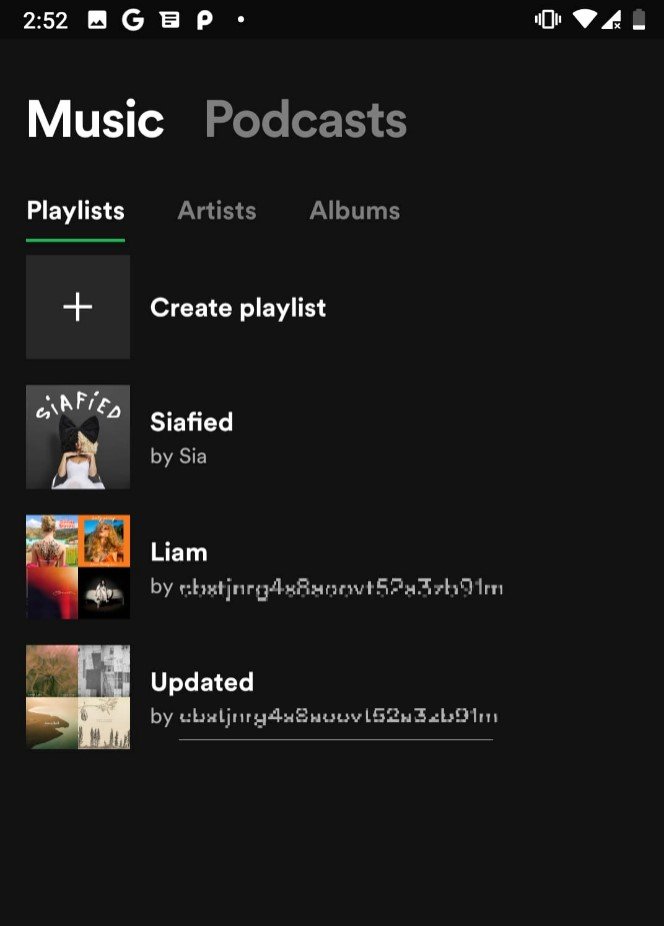Open the Albums tab
This screenshot has height=926, width=664.
click(x=354, y=211)
